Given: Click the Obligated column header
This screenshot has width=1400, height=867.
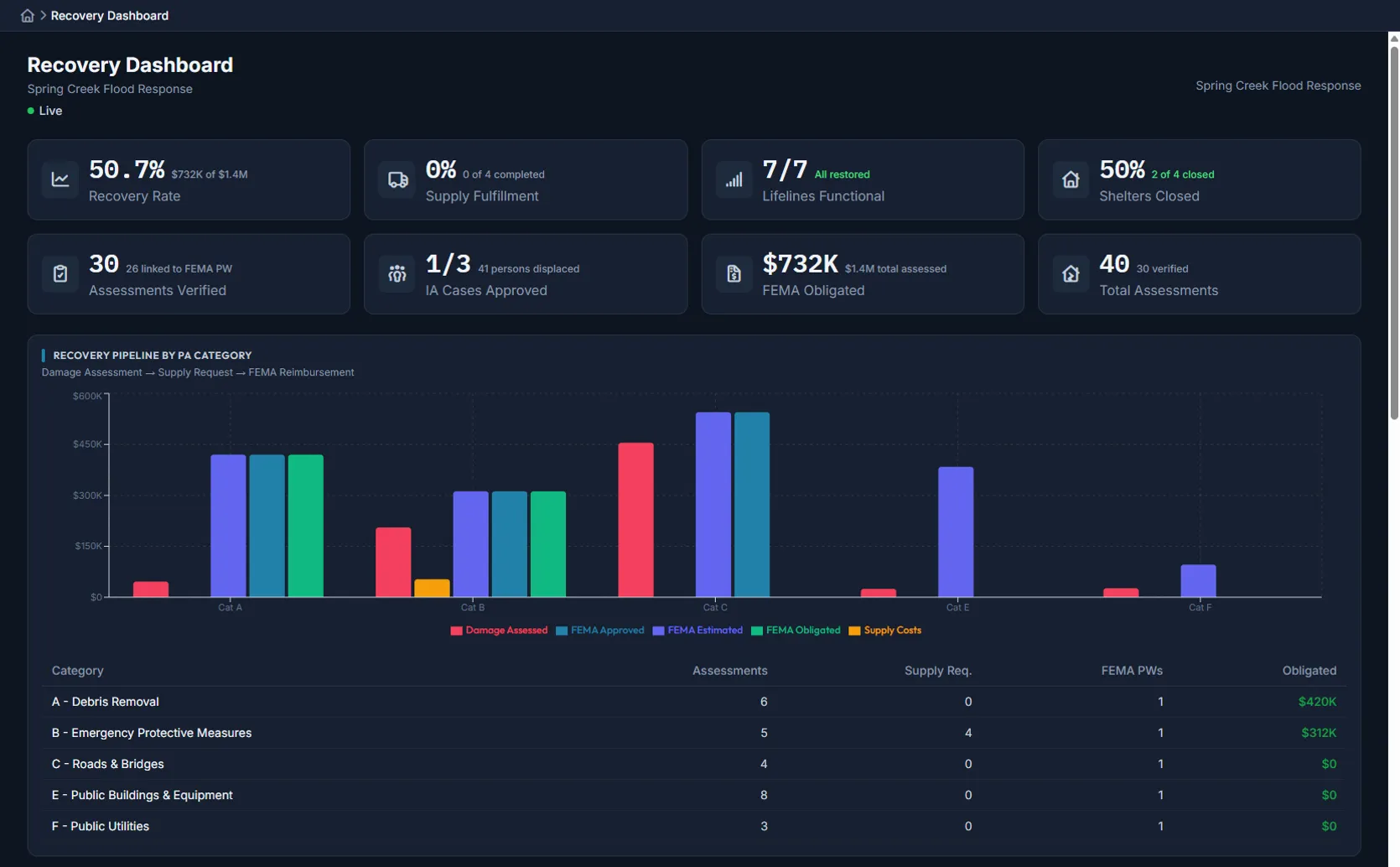Looking at the screenshot, I should [1309, 671].
